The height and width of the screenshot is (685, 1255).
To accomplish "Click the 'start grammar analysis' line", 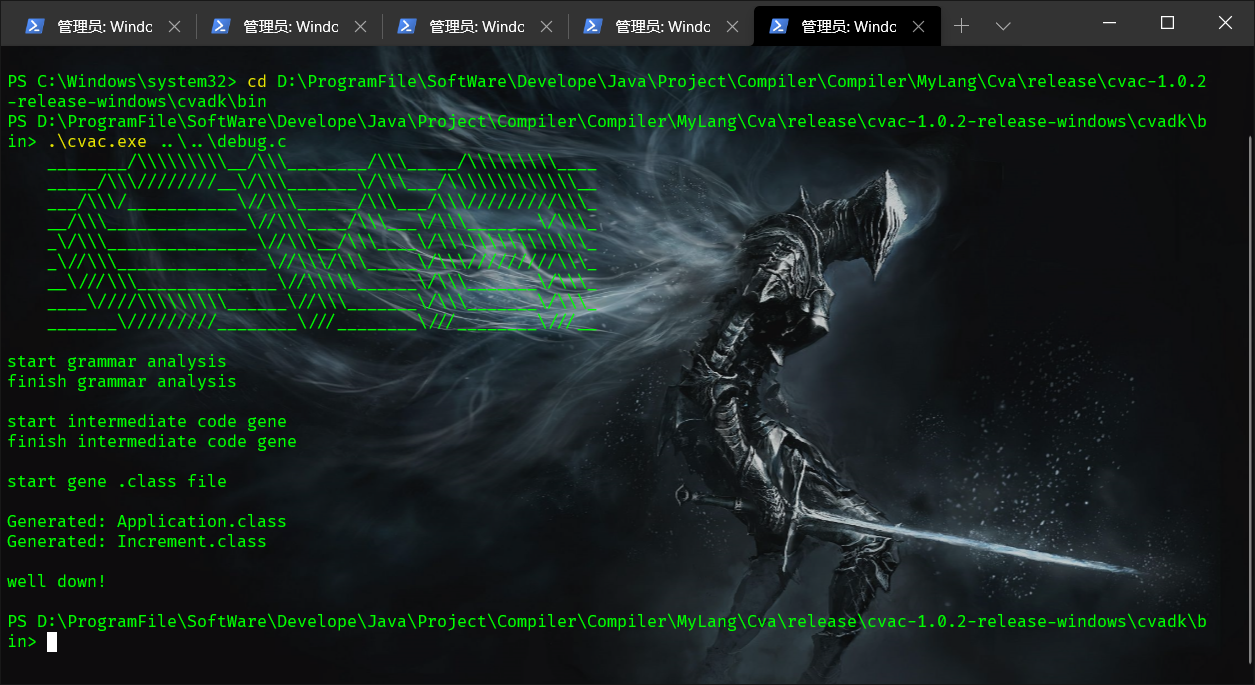I will [x=117, y=362].
